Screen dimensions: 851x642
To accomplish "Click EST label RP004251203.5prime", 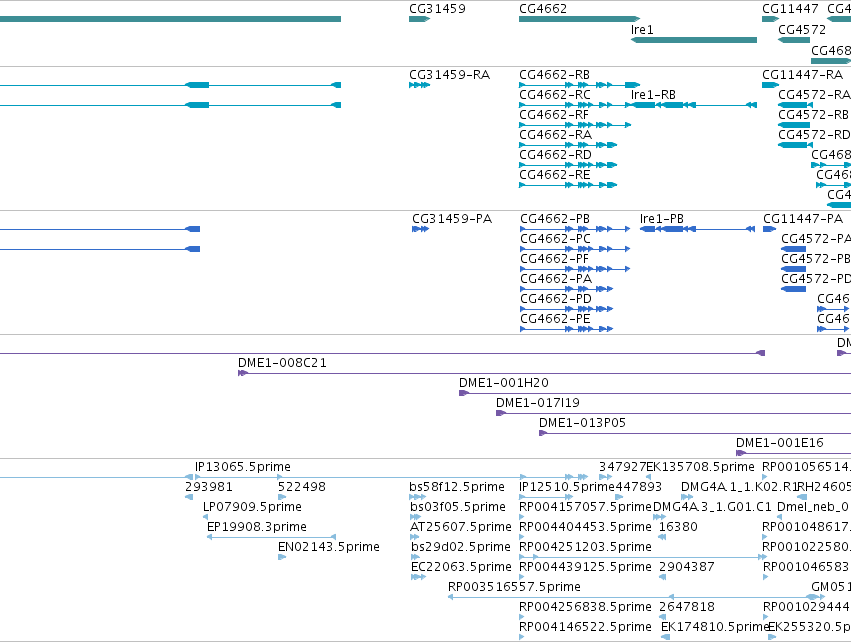I will (x=585, y=548).
